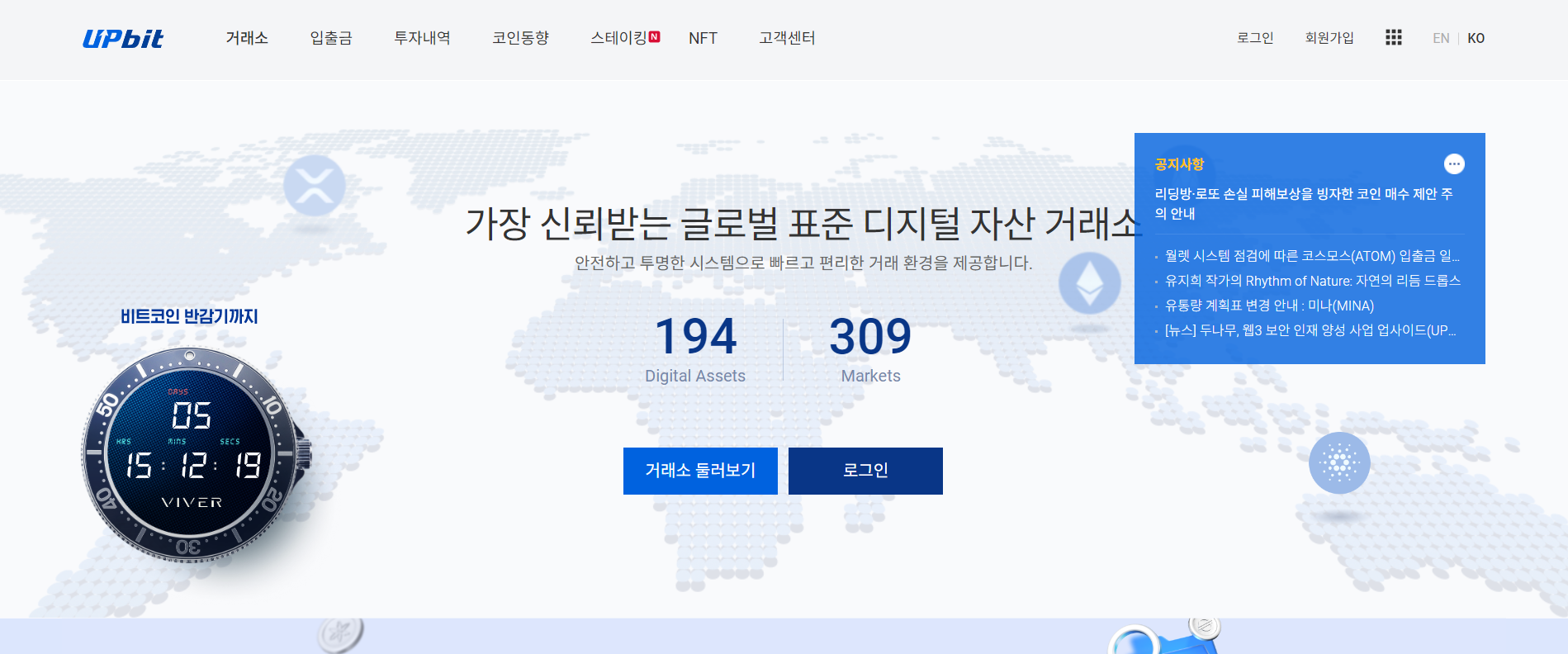This screenshot has width=1568, height=654.
Task: Open the Rhythm of Nature 드롭스 notice
Action: pos(1313,281)
